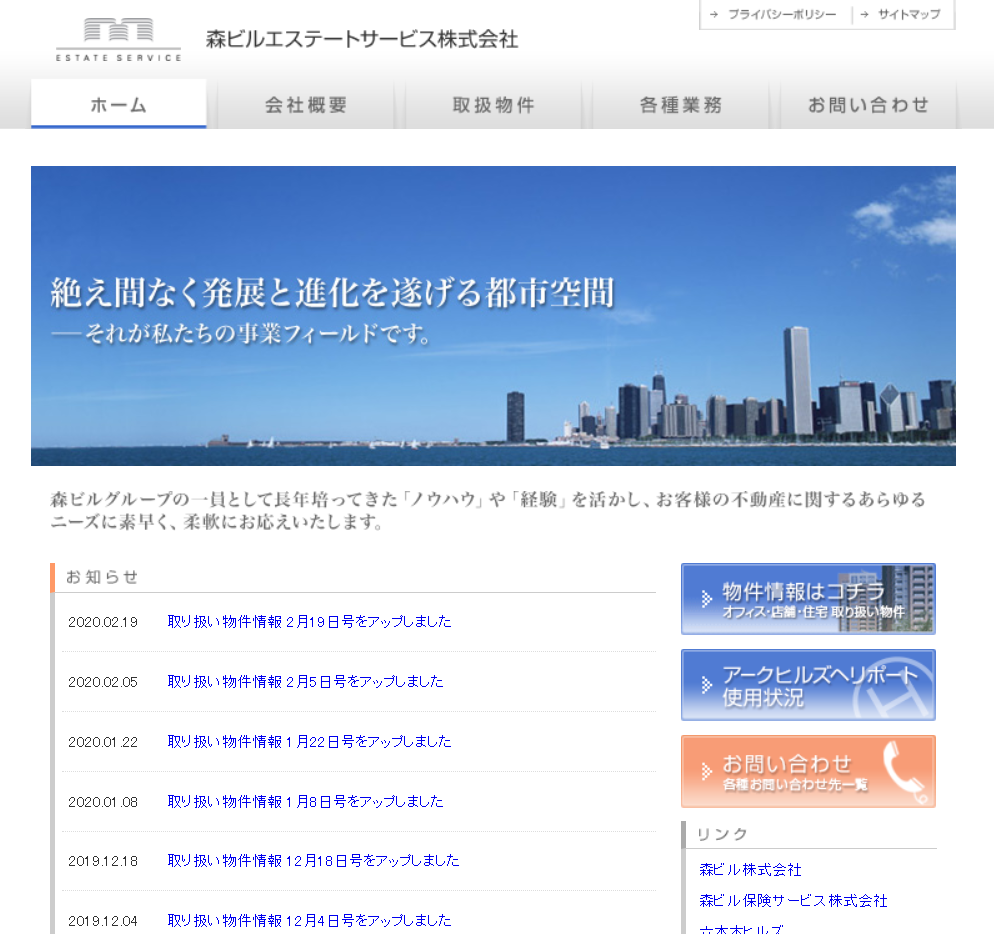The height and width of the screenshot is (934, 994).
Task: Click the アークヒルズヘリポート使用状況 banner
Action: point(808,685)
